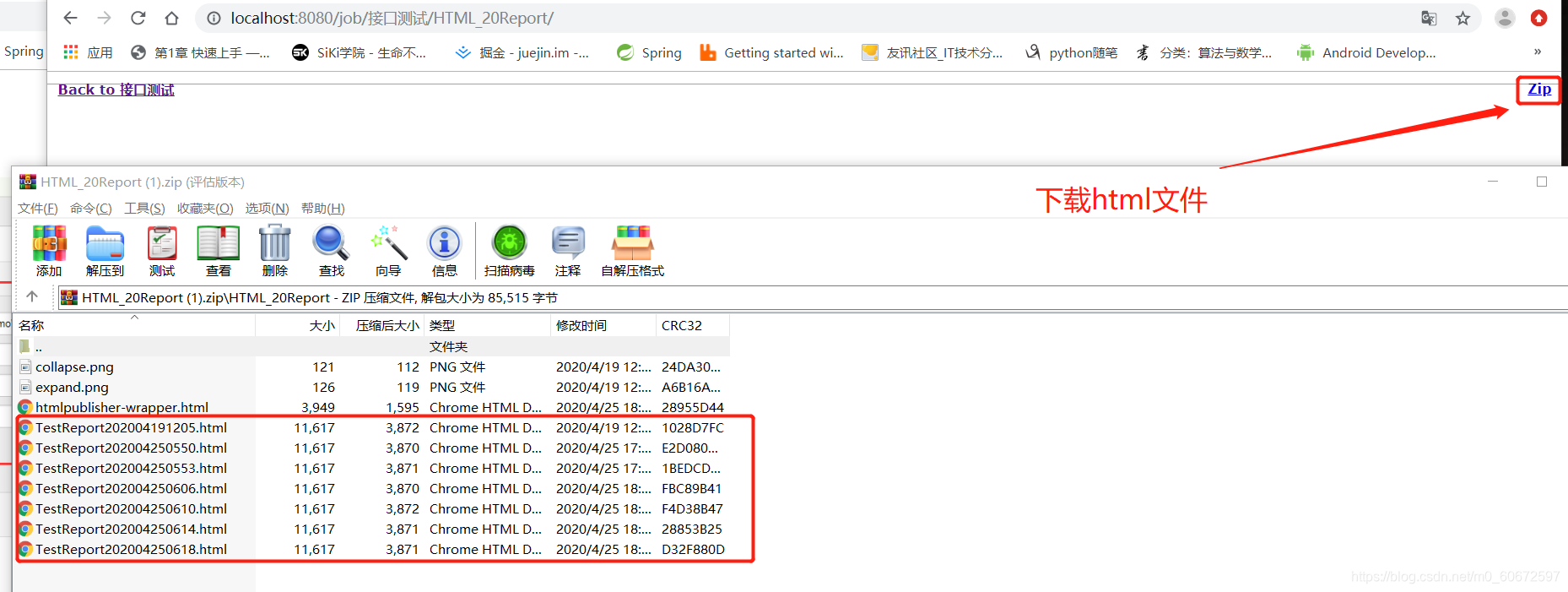The image size is (1568, 592).
Task: Select the parent folder ".." row
Action: pyautogui.click(x=371, y=346)
